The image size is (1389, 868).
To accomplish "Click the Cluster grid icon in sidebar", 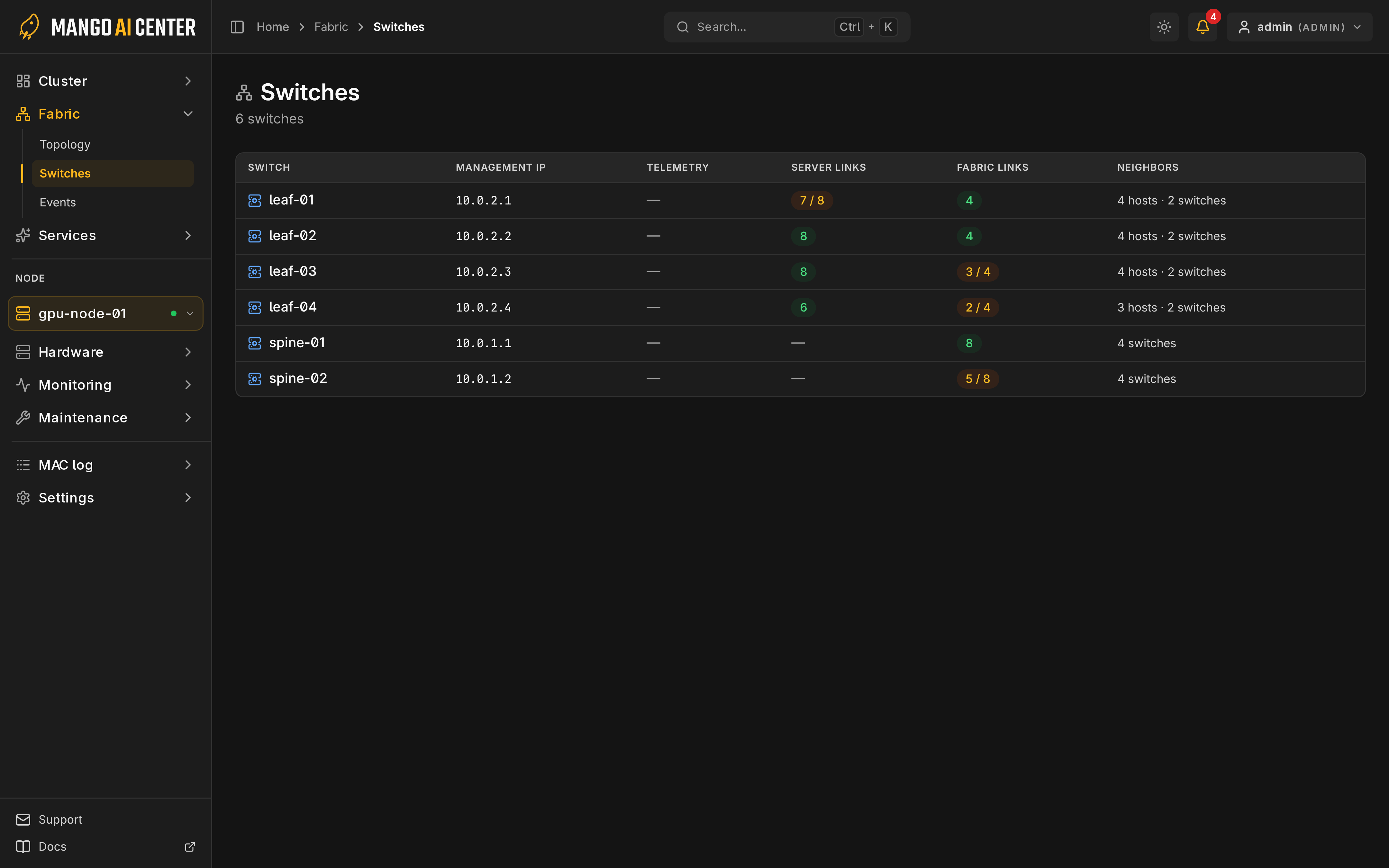I will 23,81.
